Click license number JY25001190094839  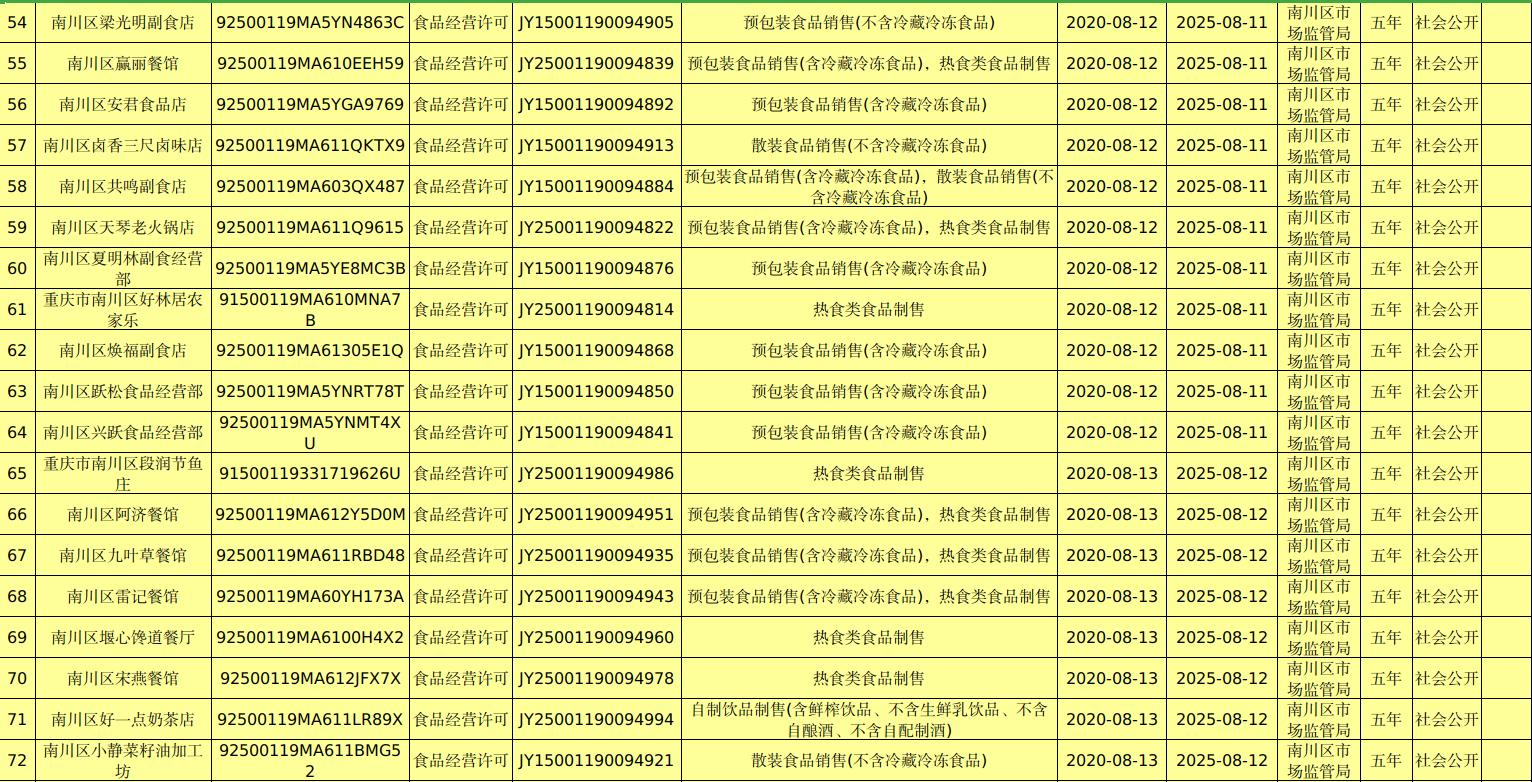pyautogui.click(x=596, y=63)
